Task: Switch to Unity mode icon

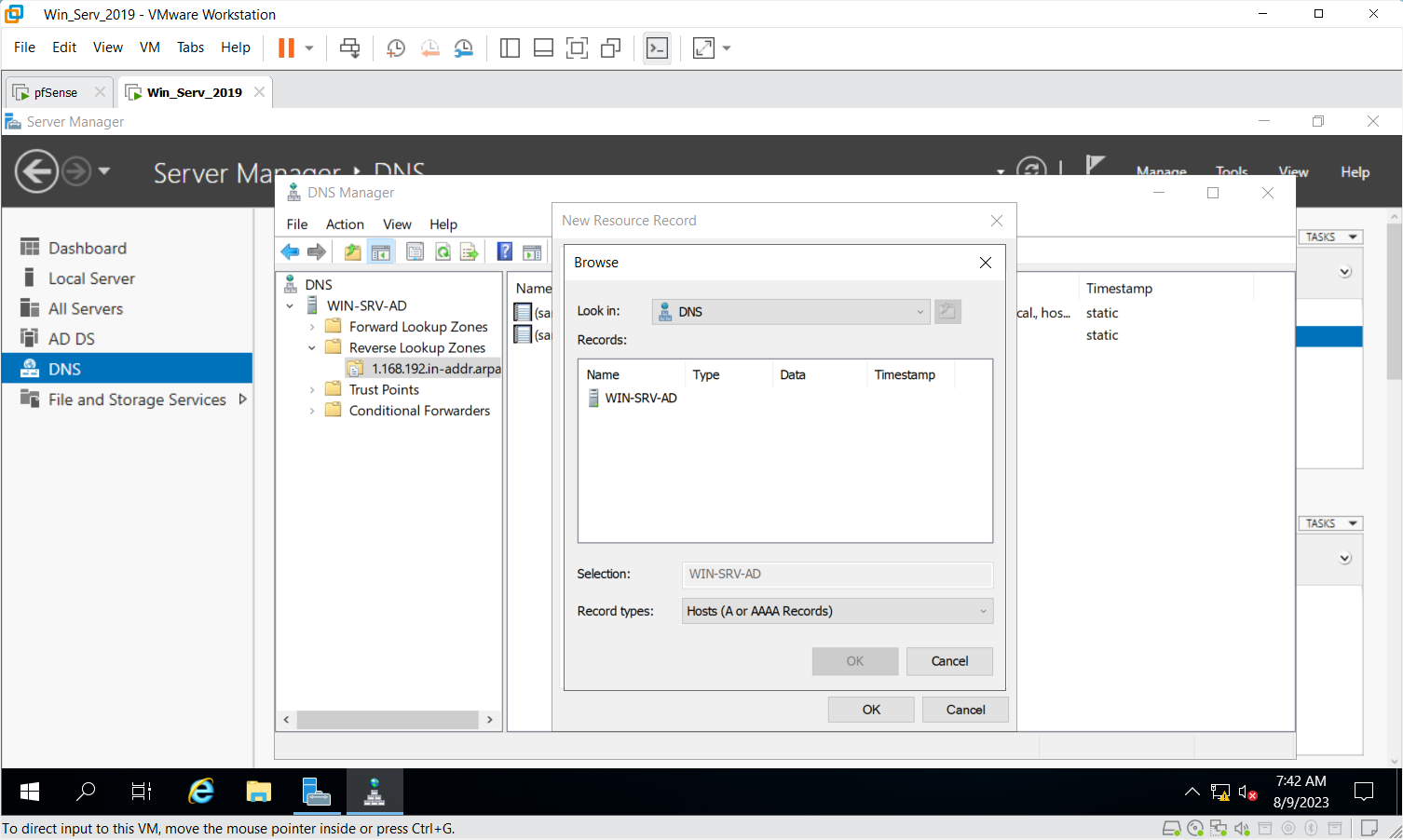Action: pos(610,47)
